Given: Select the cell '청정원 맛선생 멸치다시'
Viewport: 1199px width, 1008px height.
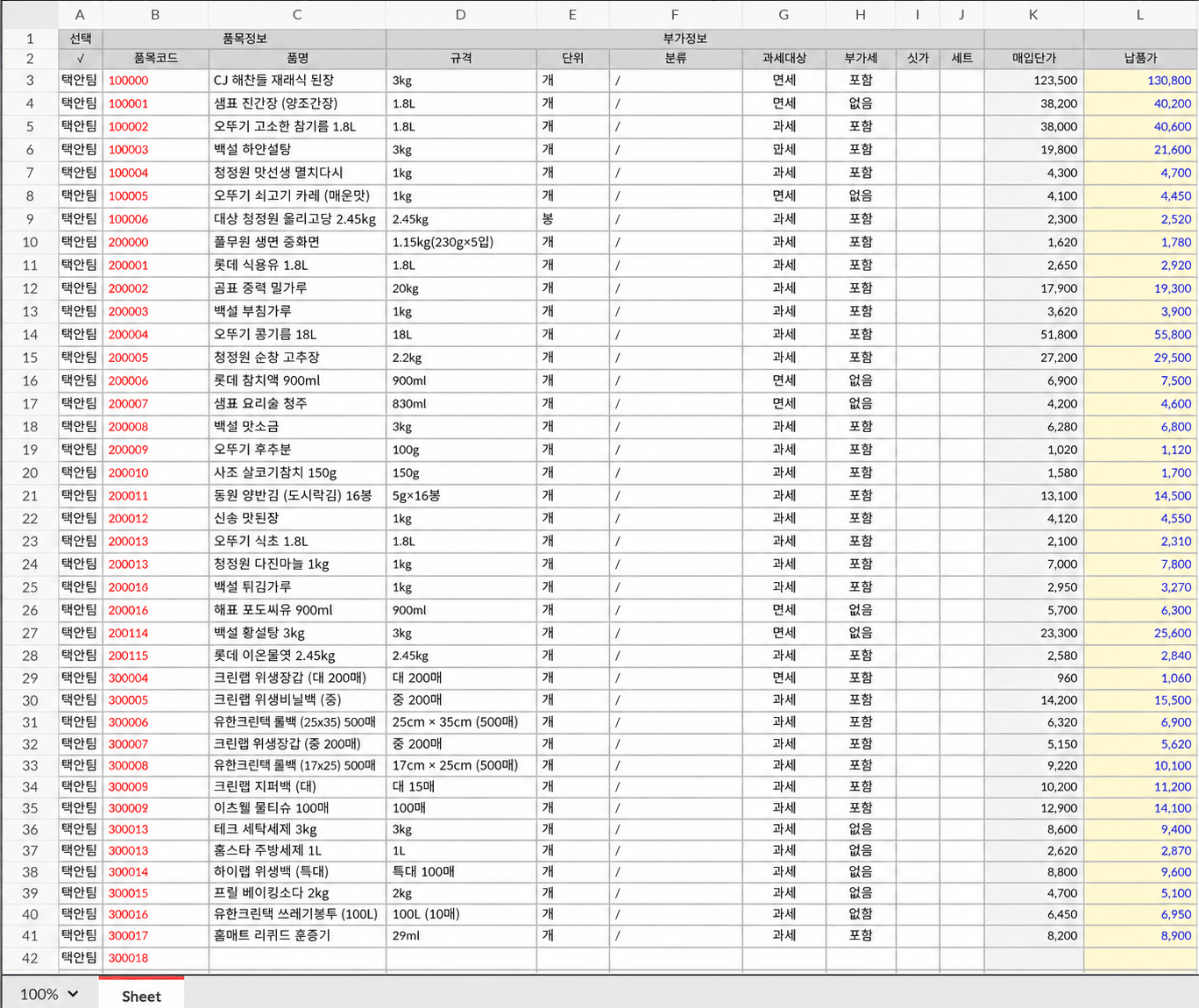Looking at the screenshot, I should [x=297, y=173].
